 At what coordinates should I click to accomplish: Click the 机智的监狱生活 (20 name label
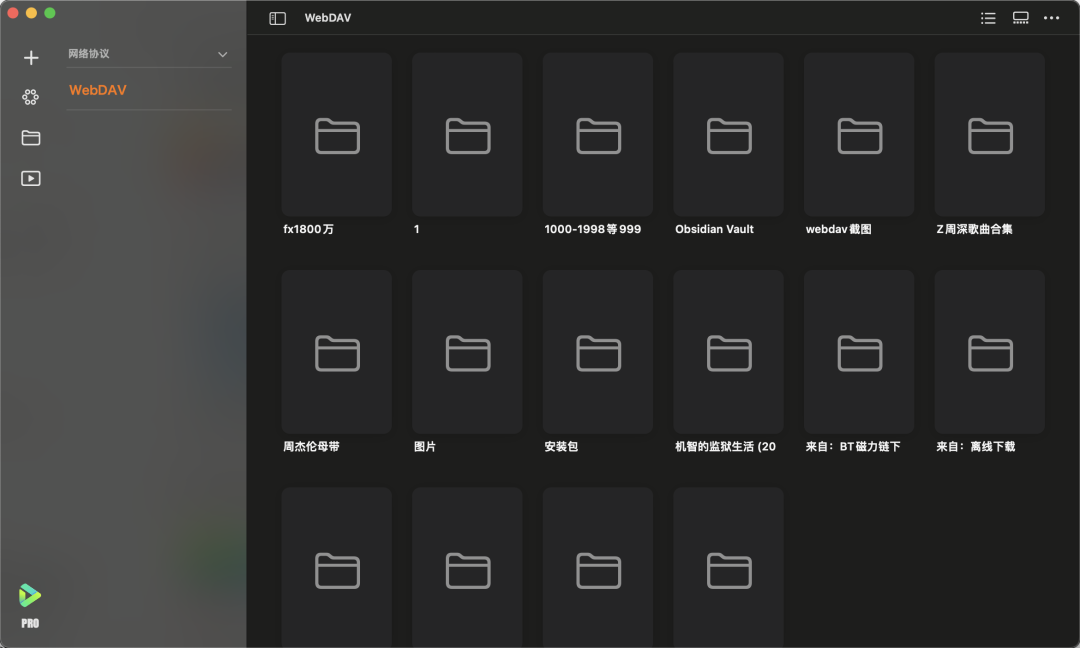pos(725,446)
